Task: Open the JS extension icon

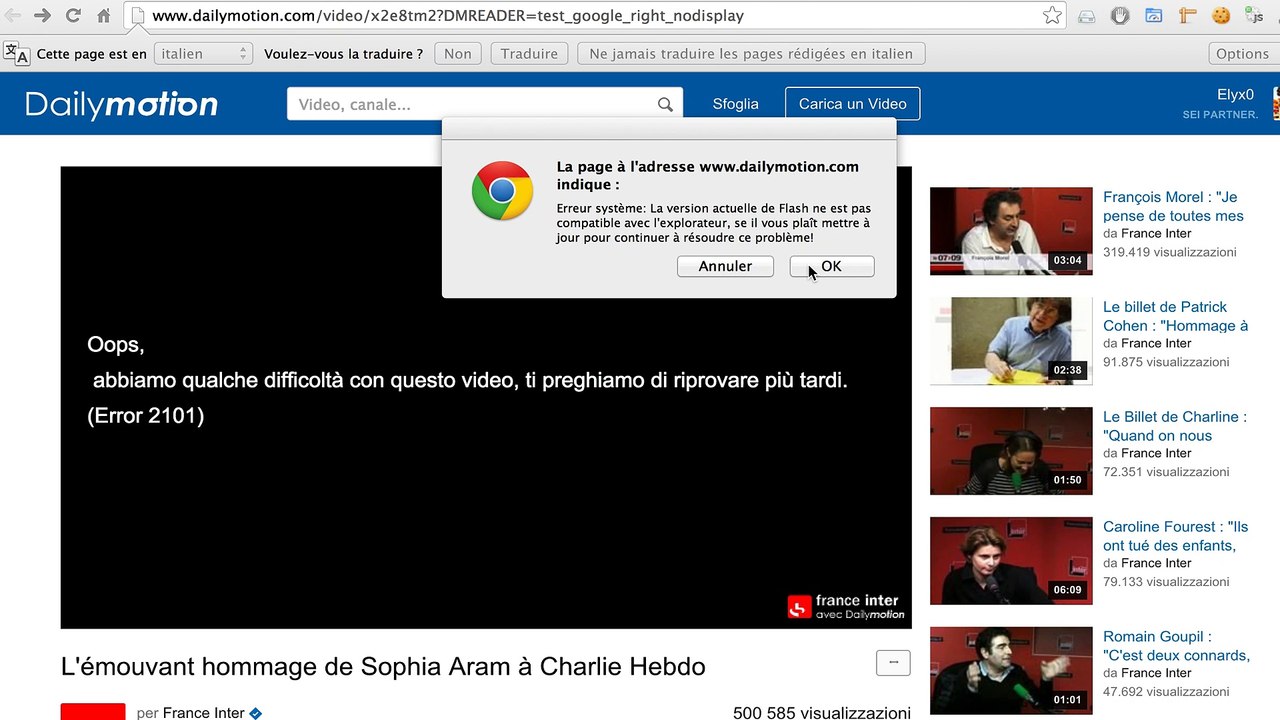Action: [1254, 16]
